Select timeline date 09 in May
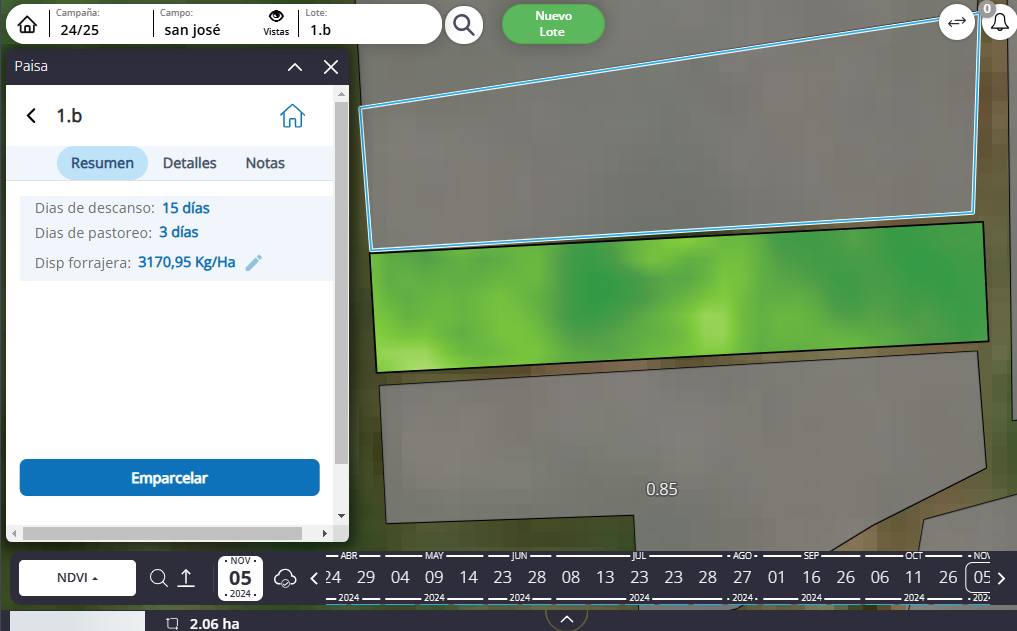1017x631 pixels. [x=434, y=577]
